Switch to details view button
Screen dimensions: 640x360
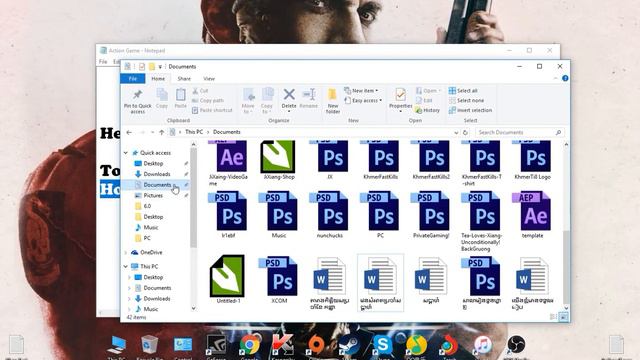point(553,317)
